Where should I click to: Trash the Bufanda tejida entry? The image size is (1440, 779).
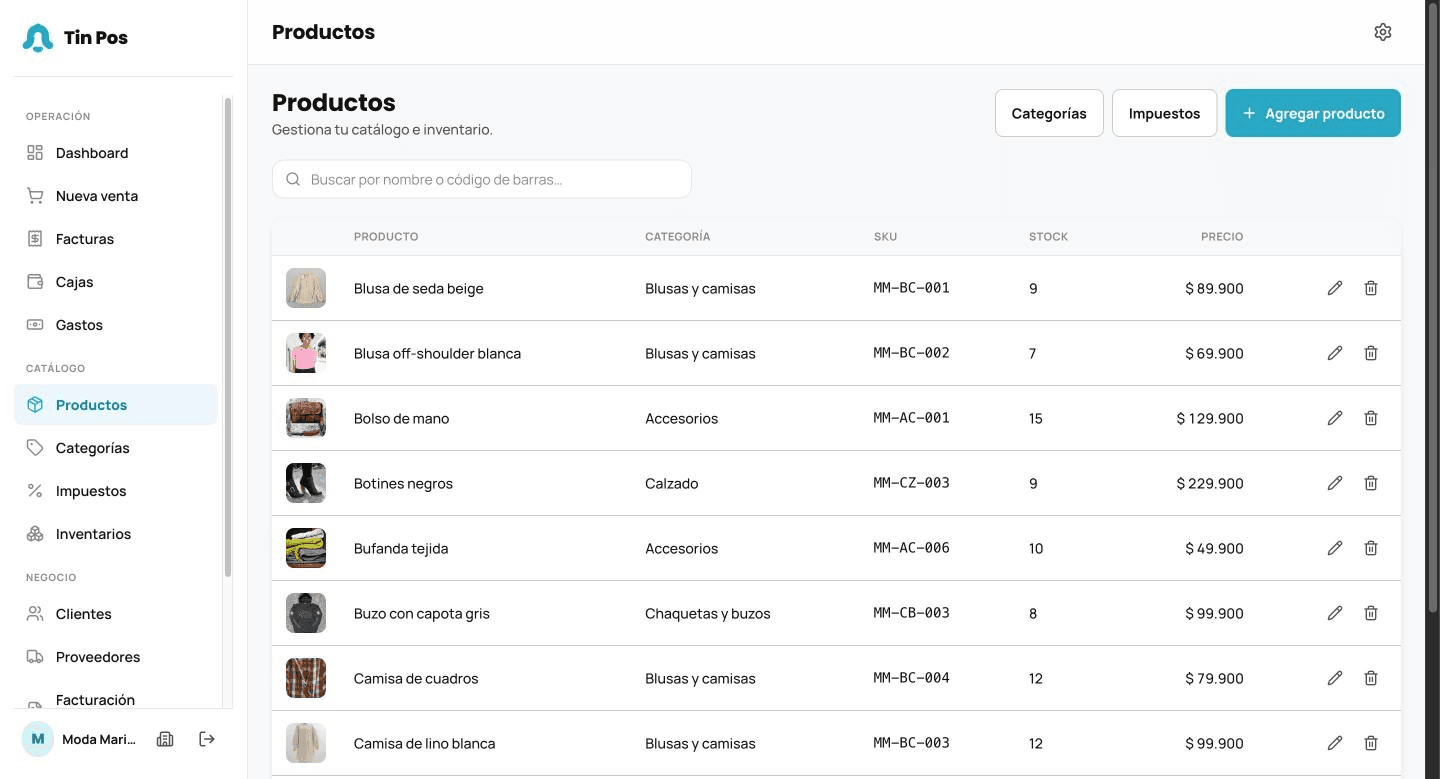point(1371,548)
